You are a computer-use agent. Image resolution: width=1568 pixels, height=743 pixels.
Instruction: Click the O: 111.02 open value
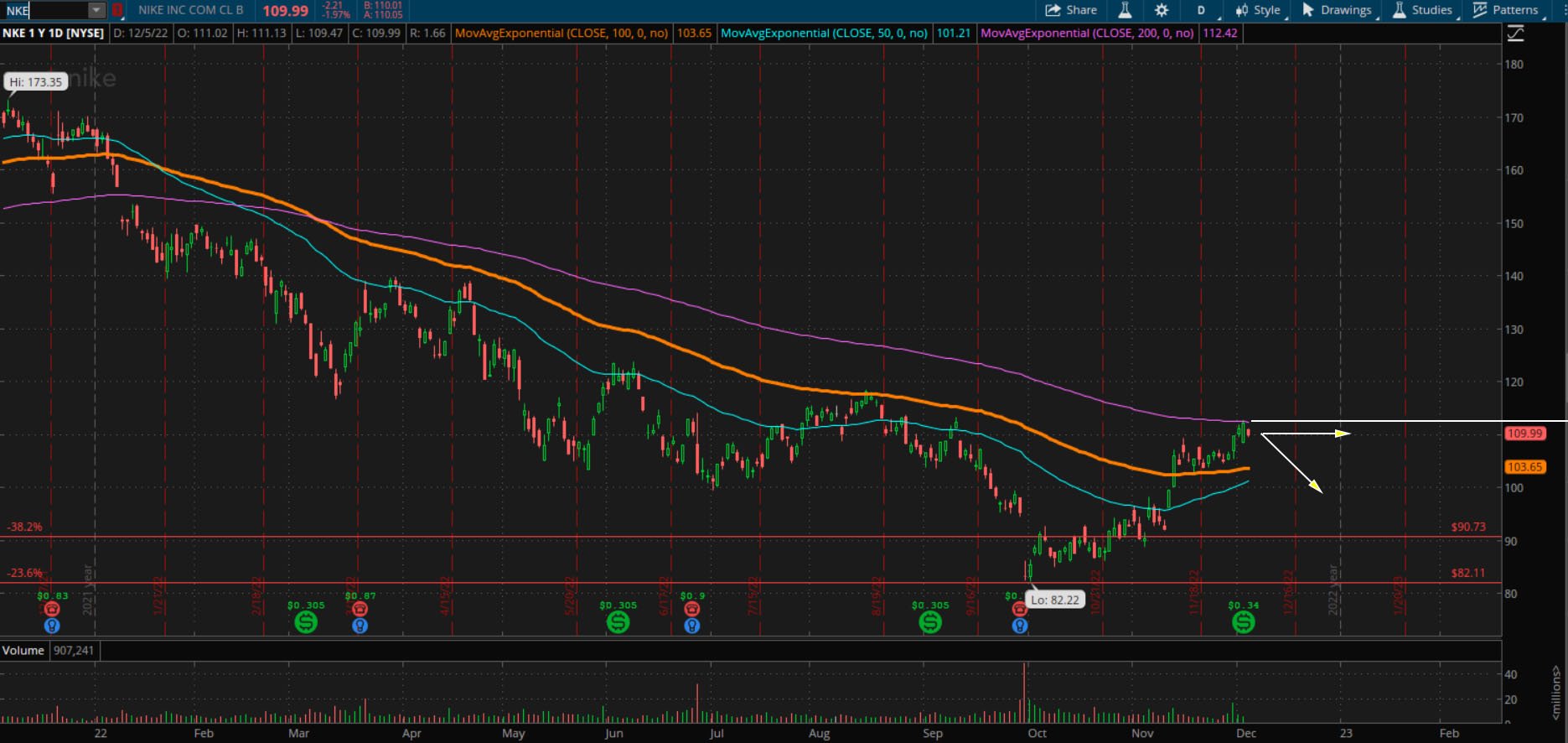pyautogui.click(x=204, y=34)
